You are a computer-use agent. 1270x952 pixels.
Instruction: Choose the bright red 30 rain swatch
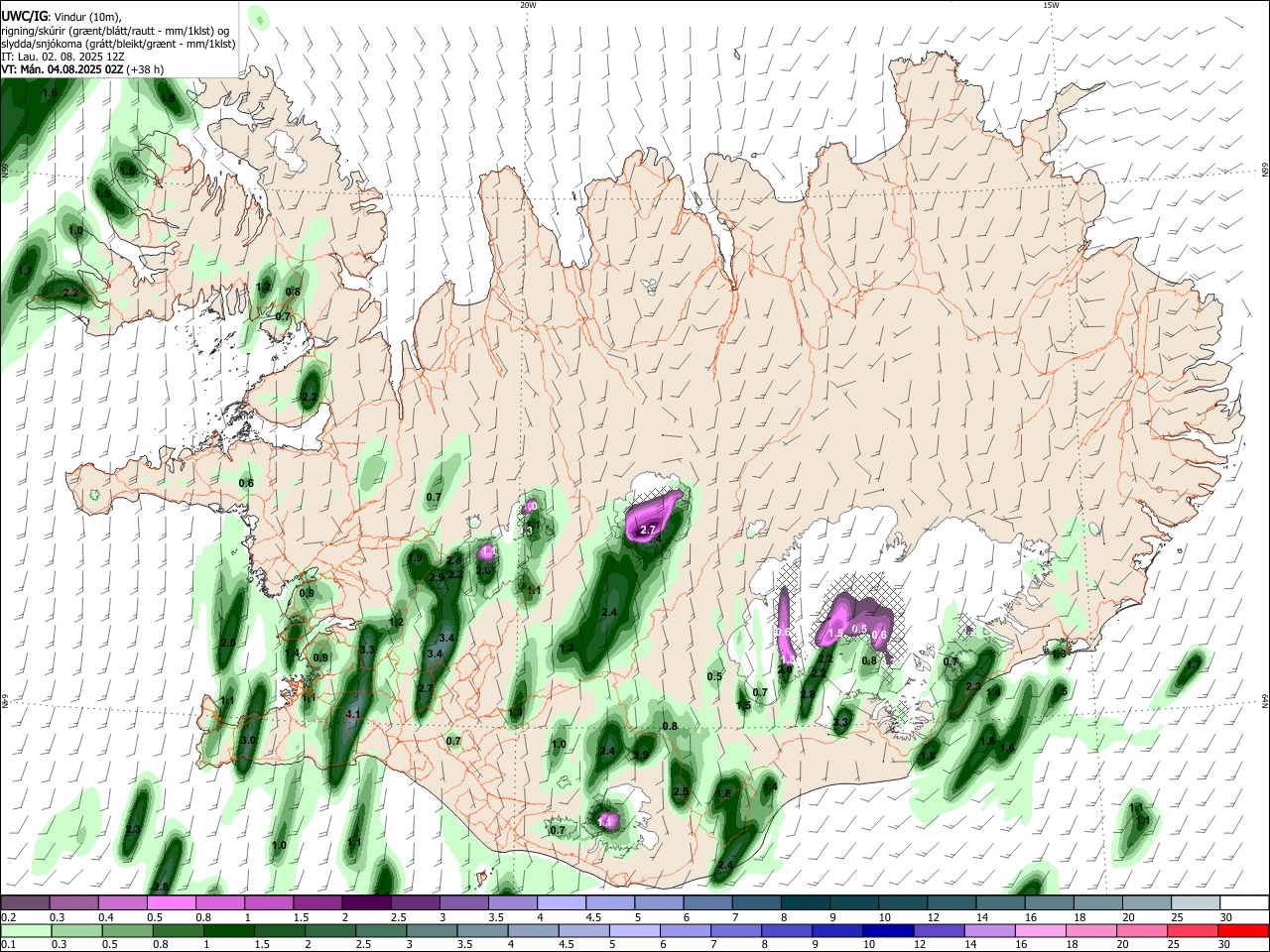pyautogui.click(x=1244, y=930)
